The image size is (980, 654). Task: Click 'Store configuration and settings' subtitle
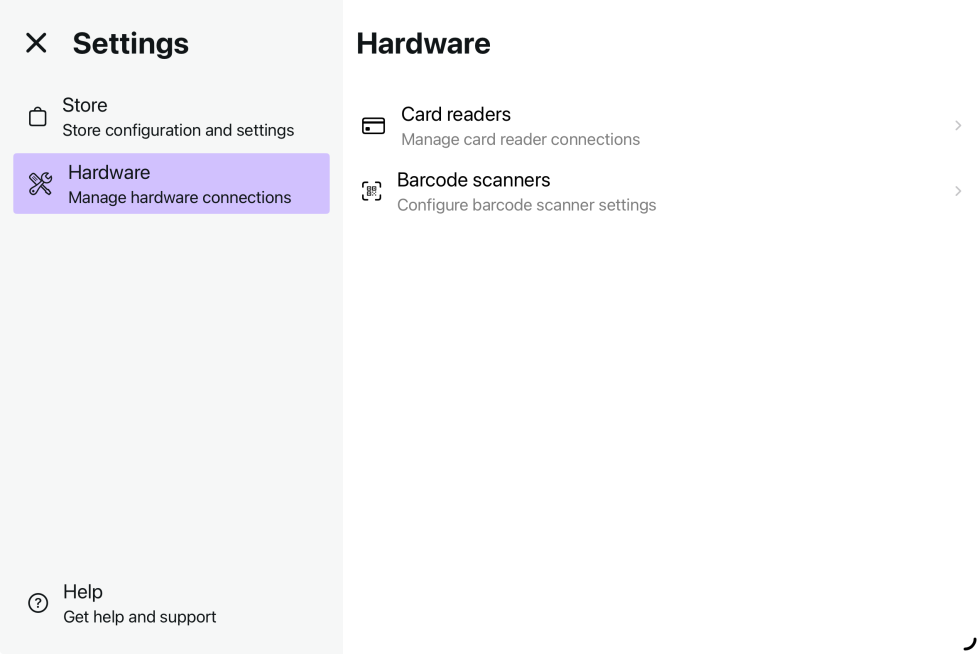tap(178, 131)
